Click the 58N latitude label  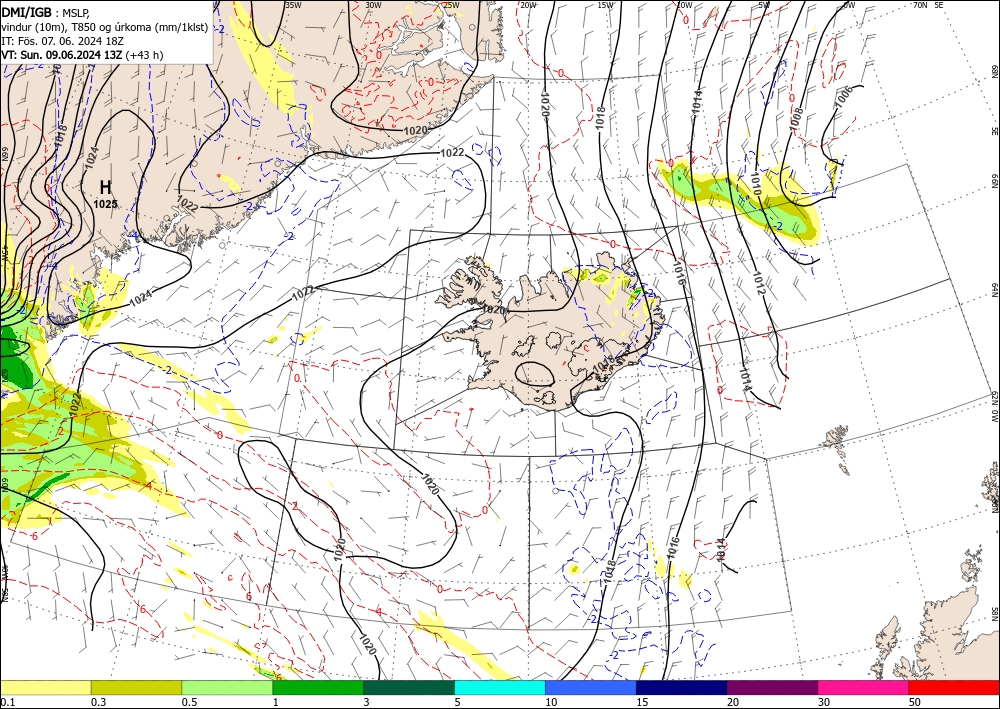pyautogui.click(x=994, y=615)
